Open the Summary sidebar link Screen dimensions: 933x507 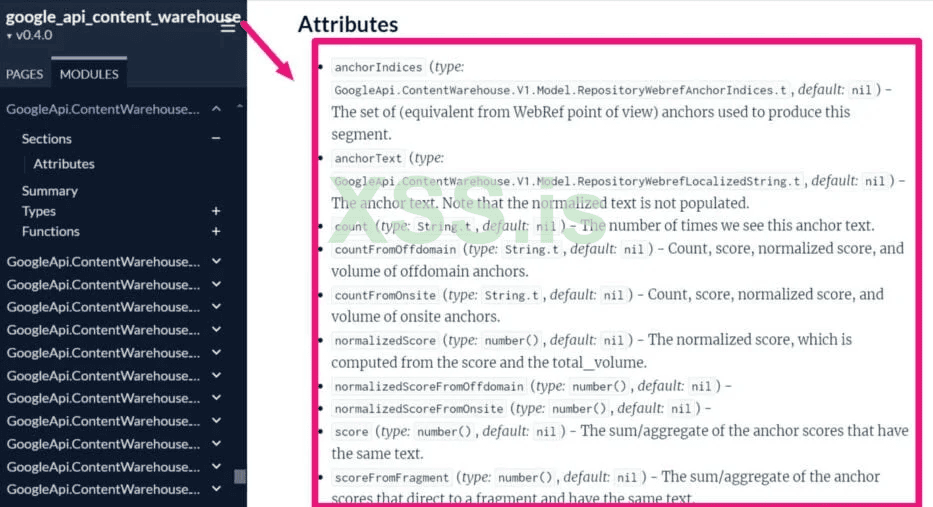click(x=49, y=191)
